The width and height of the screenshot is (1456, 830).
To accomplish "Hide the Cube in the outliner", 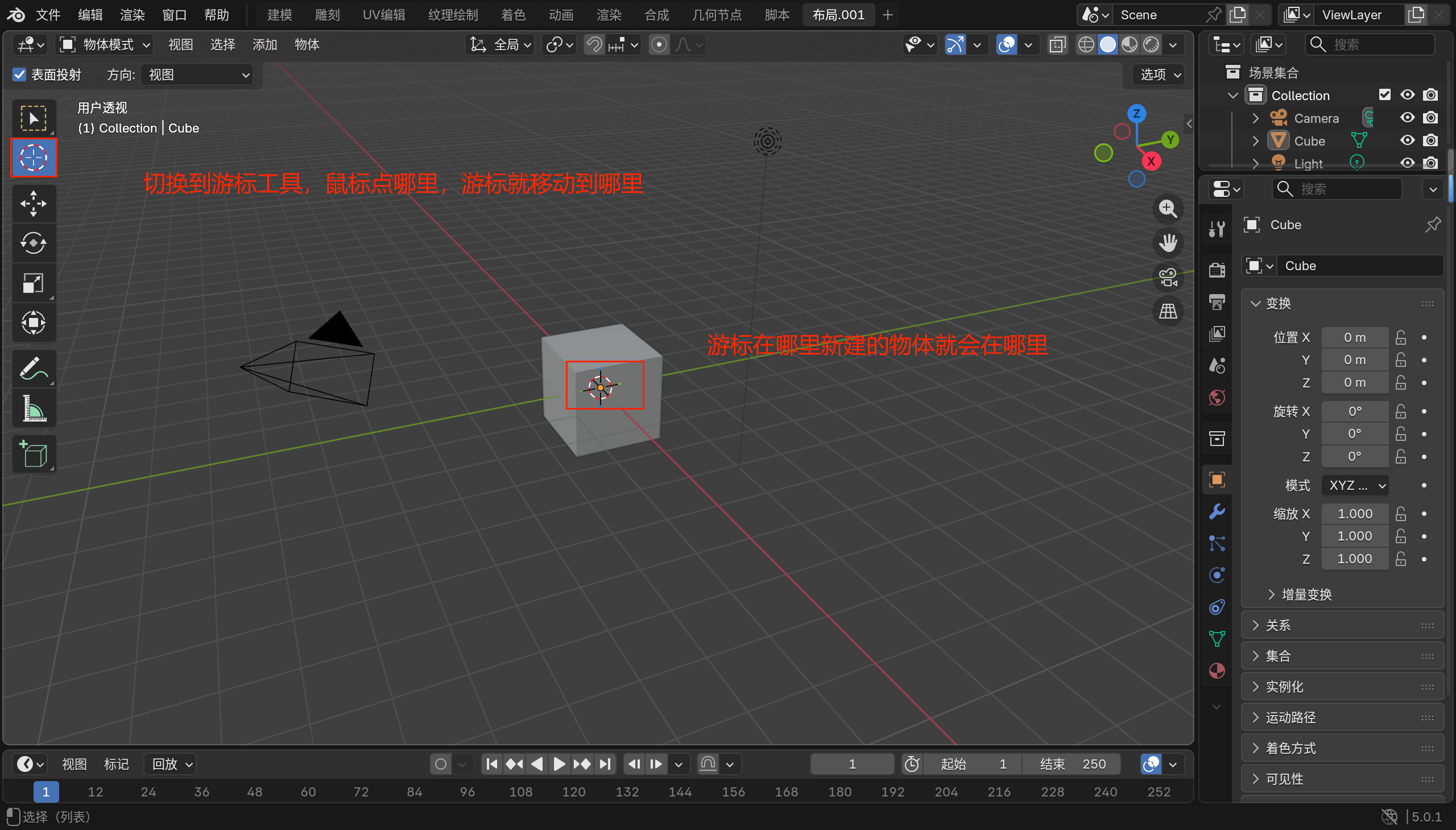I will 1407,141.
